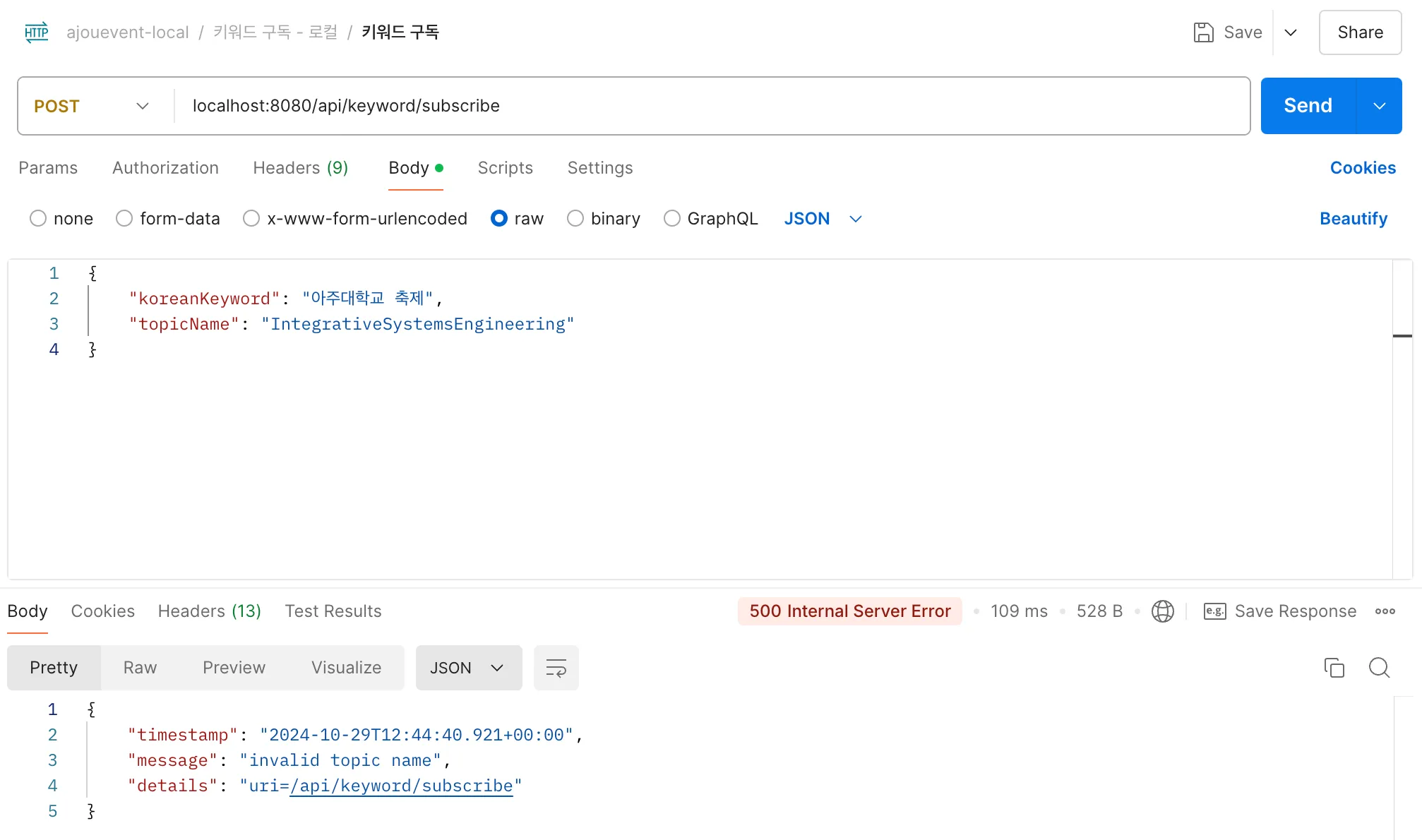This screenshot has width=1422, height=840.
Task: Click the HTTP request type icon
Action: coord(36,32)
